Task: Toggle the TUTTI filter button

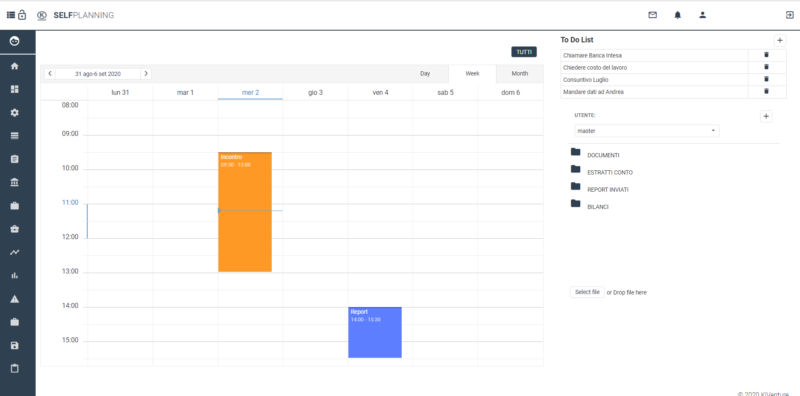Action: 524,52
